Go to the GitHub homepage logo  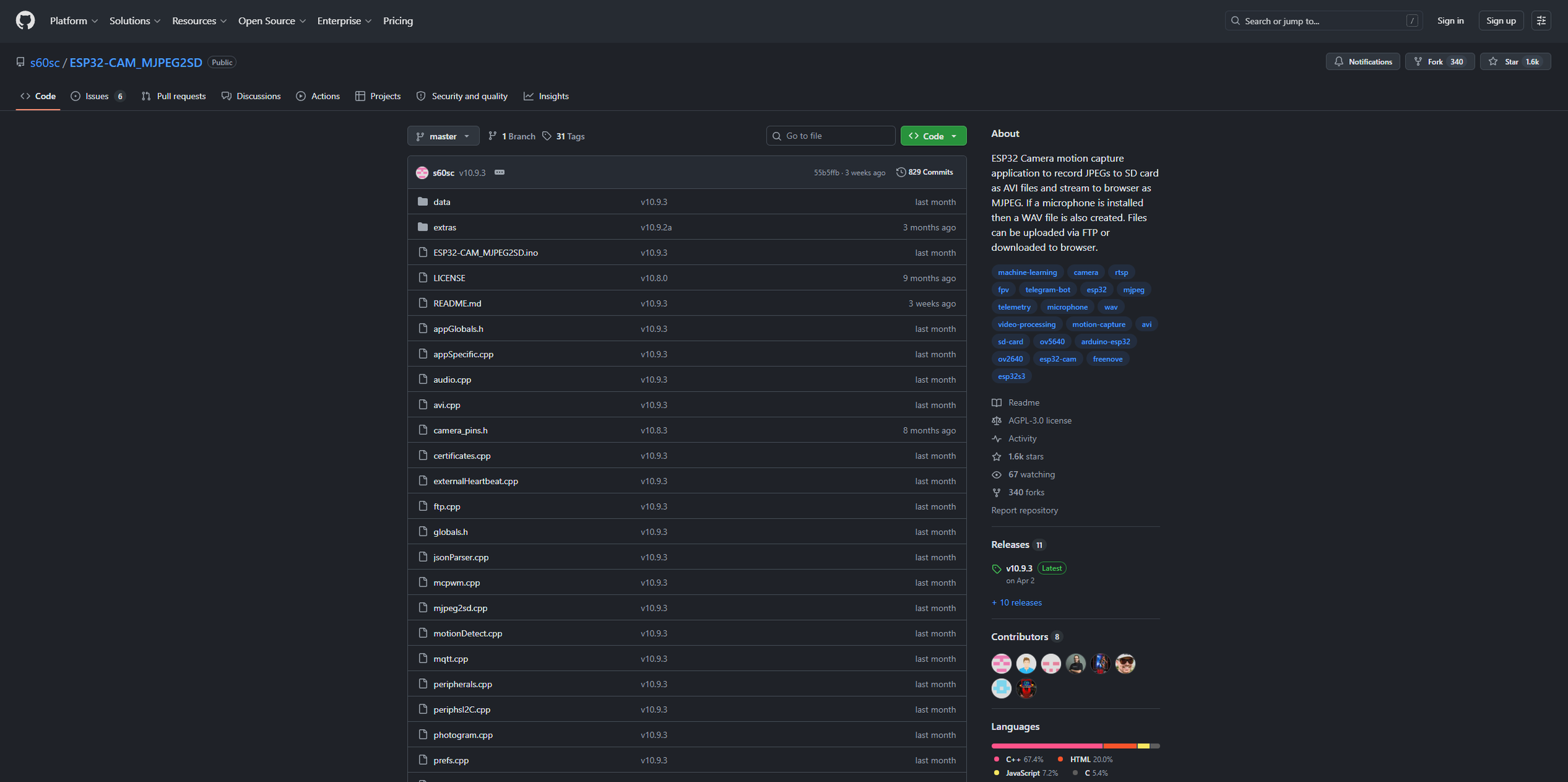(25, 21)
